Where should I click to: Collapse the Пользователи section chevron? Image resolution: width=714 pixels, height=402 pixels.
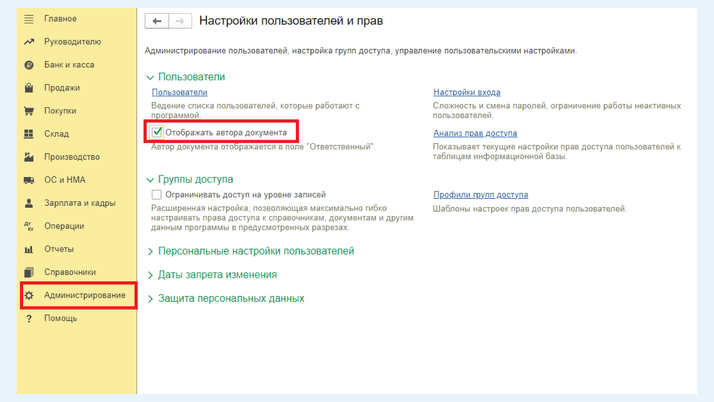(x=150, y=77)
